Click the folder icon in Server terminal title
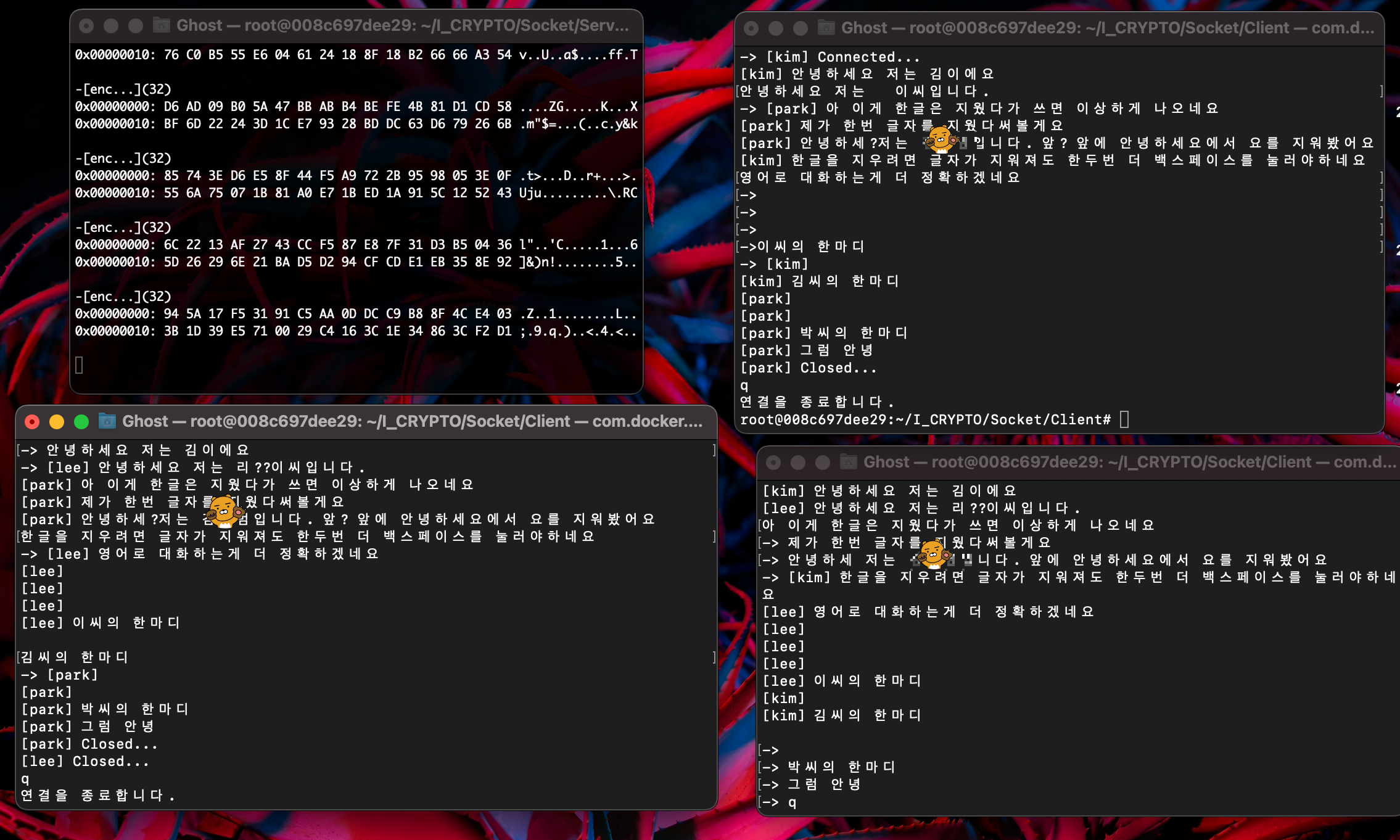The height and width of the screenshot is (840, 1400). [x=162, y=25]
